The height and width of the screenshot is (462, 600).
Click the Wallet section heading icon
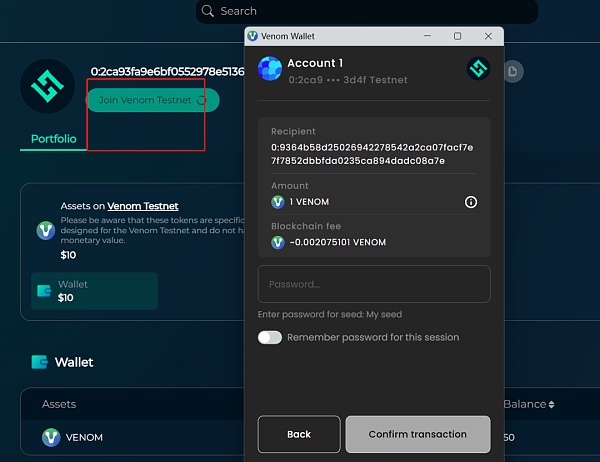[40, 362]
